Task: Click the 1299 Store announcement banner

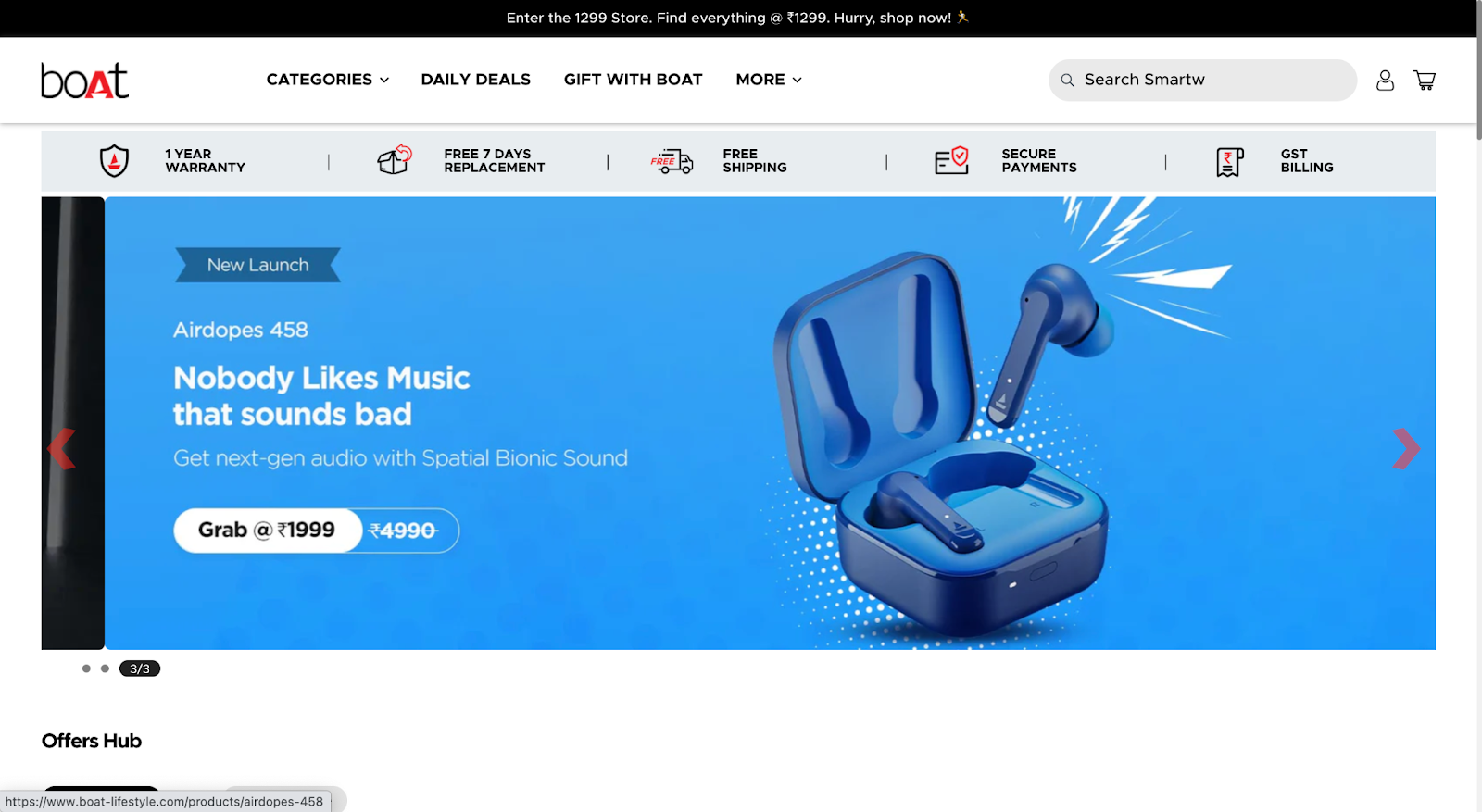Action: click(737, 18)
